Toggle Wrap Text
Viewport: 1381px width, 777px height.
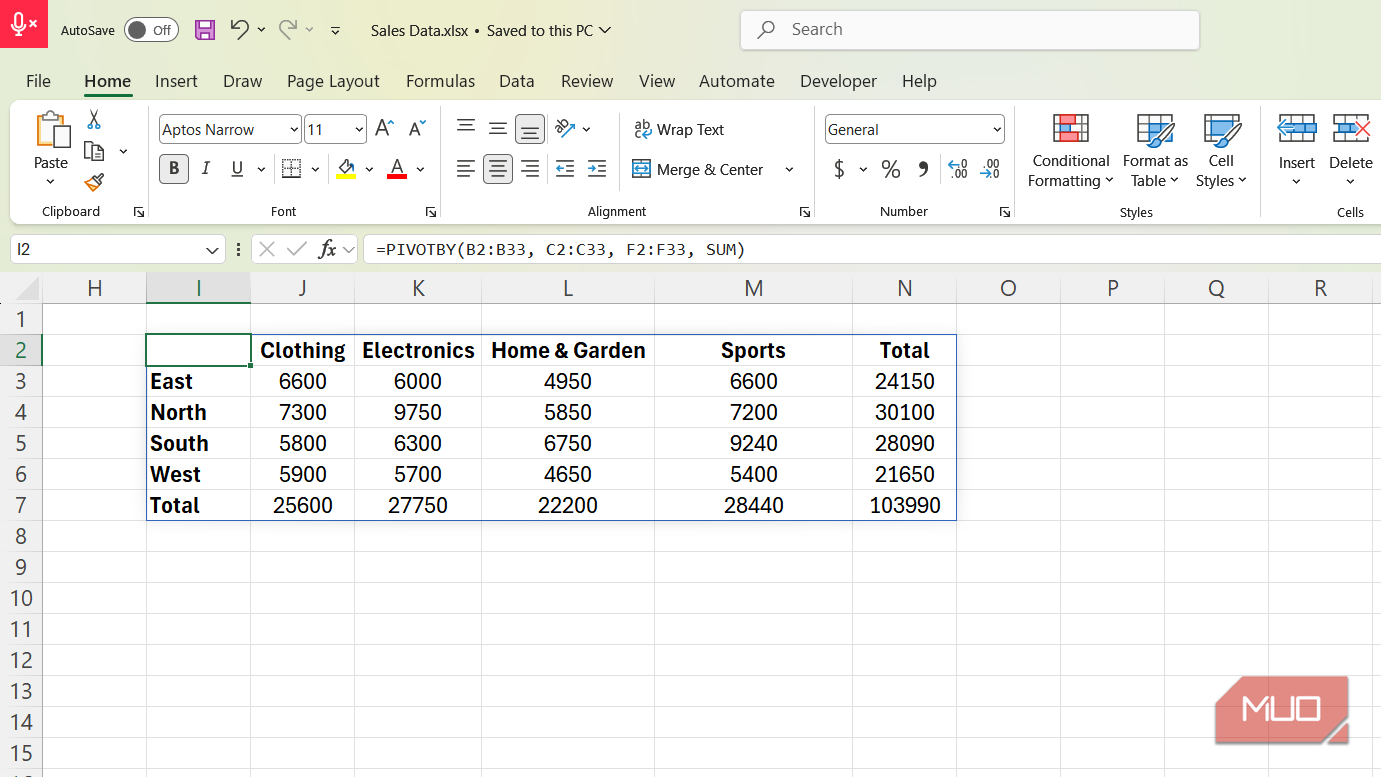(x=679, y=129)
